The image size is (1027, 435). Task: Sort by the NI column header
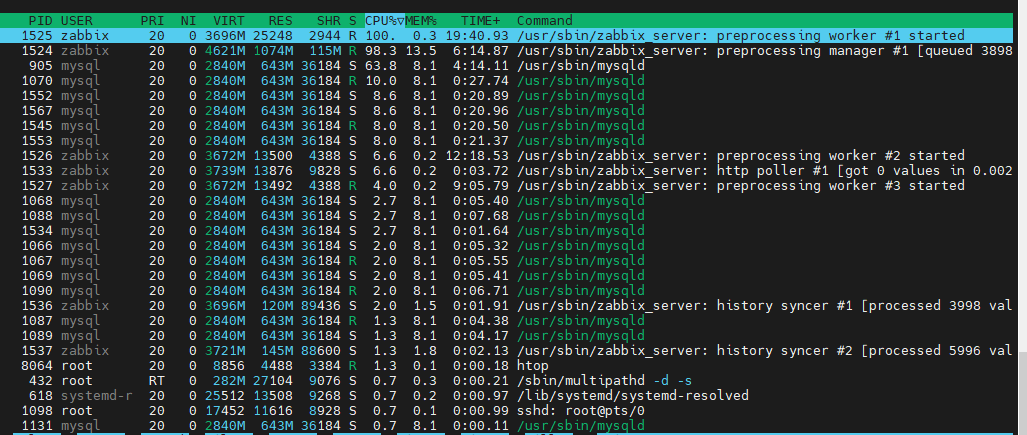pos(189,21)
